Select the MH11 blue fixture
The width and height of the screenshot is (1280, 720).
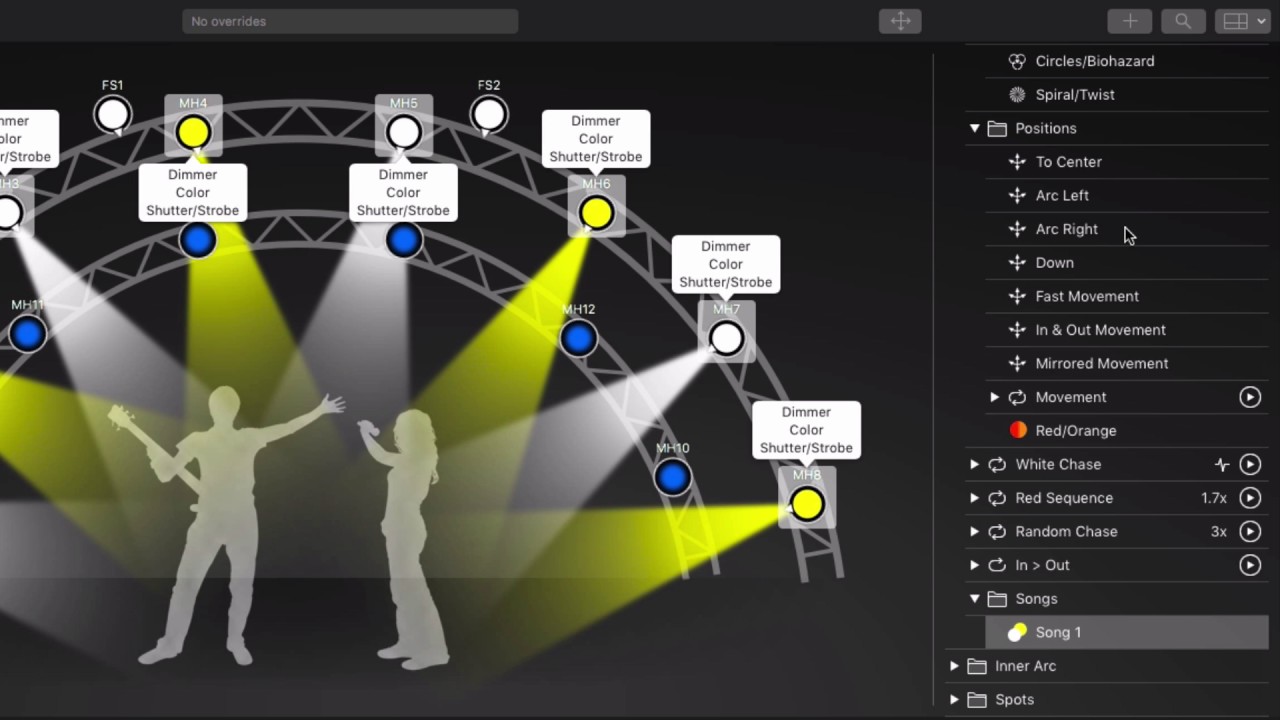[27, 334]
